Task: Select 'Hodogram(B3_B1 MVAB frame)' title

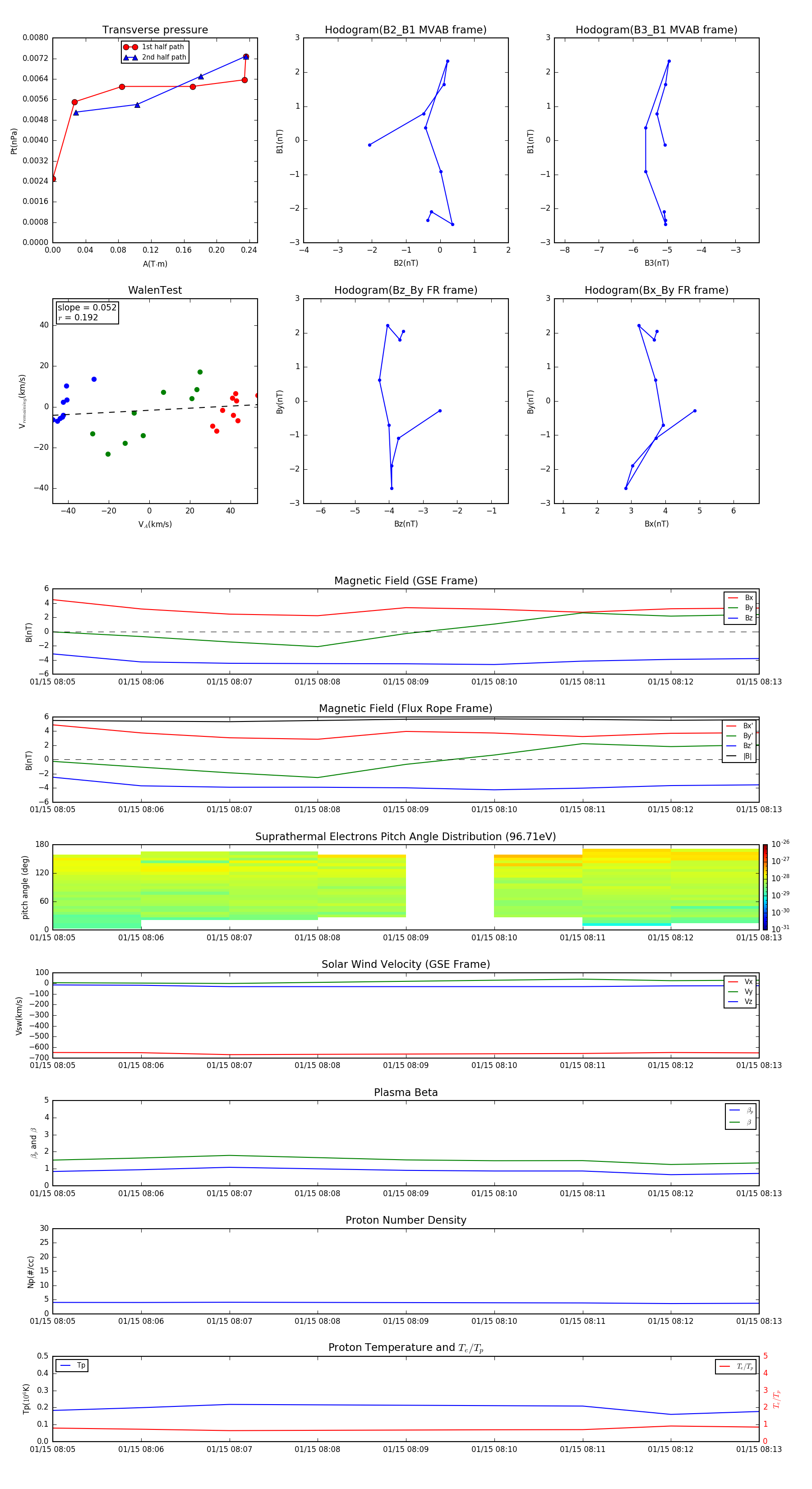Action: pyautogui.click(x=656, y=30)
